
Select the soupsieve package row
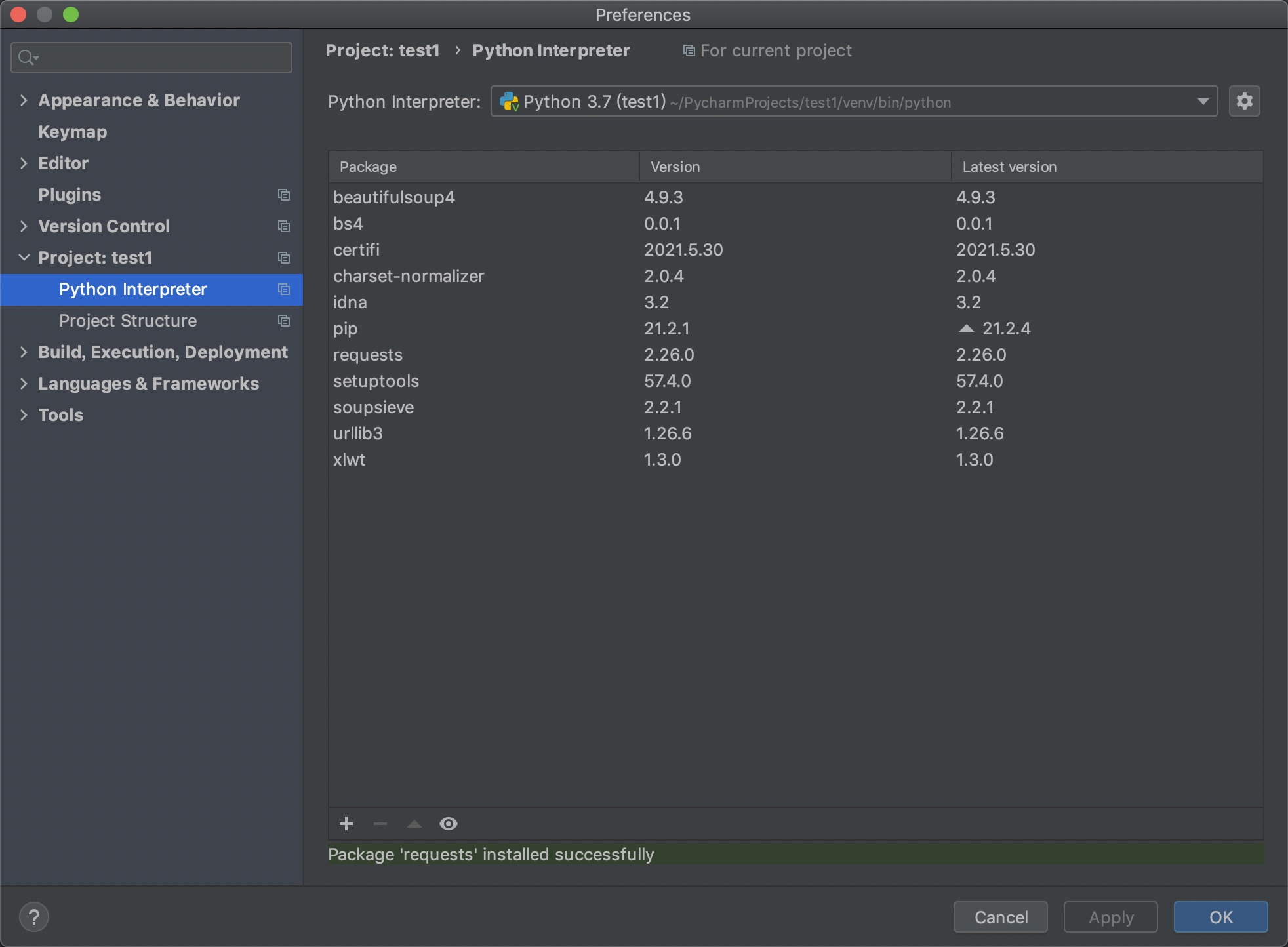pos(796,407)
